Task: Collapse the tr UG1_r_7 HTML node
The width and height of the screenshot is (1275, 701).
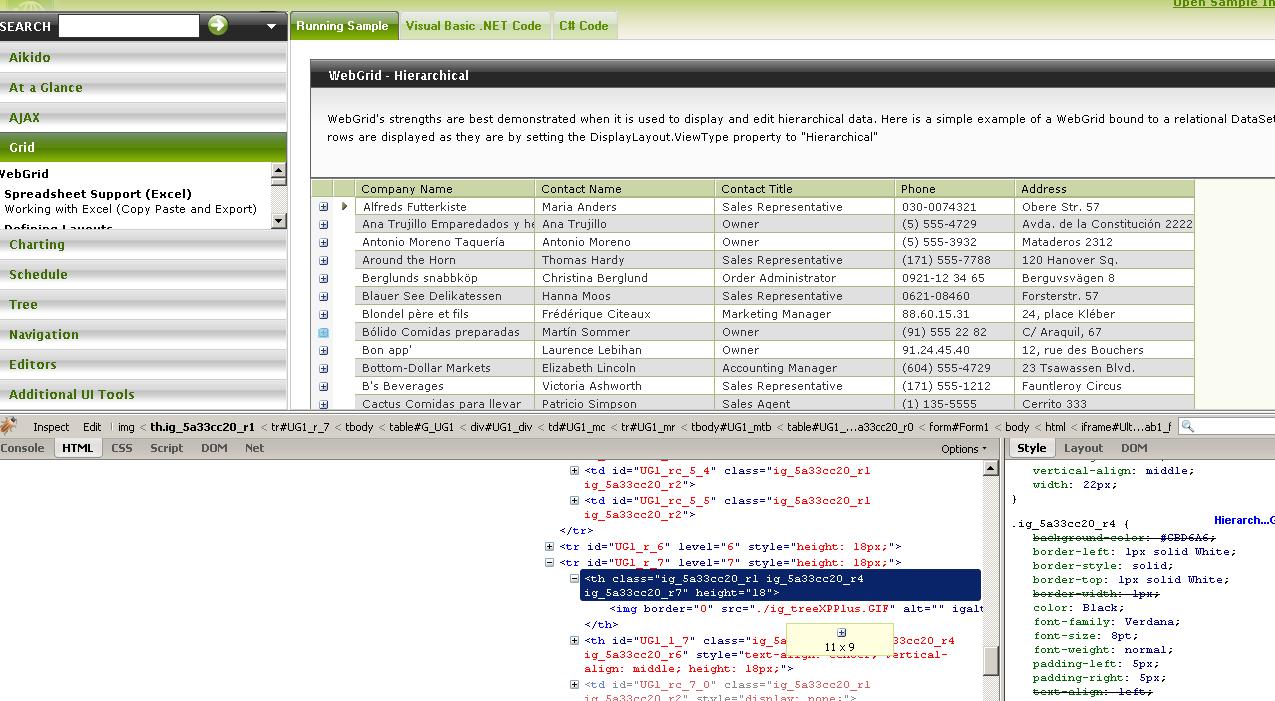Action: tap(549, 563)
